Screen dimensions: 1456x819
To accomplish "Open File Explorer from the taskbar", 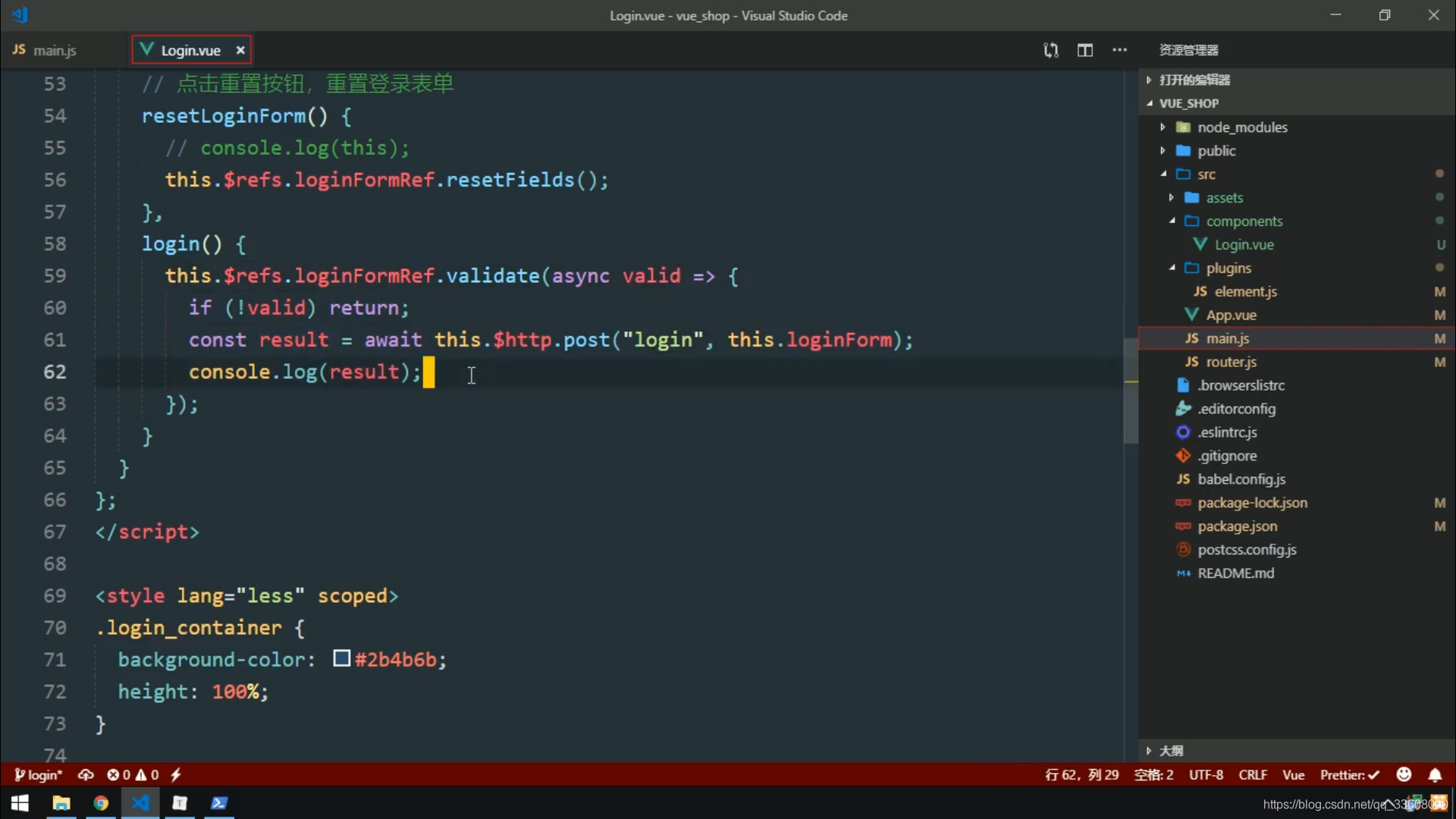I will click(61, 803).
